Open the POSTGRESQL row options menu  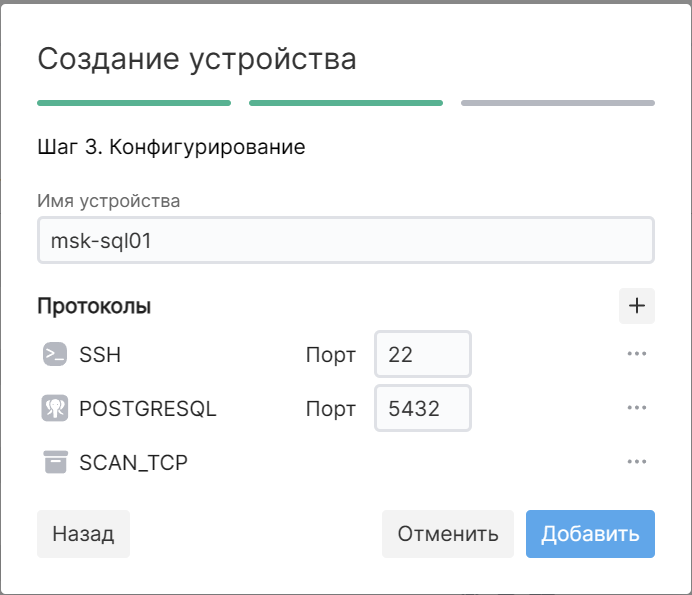[637, 408]
